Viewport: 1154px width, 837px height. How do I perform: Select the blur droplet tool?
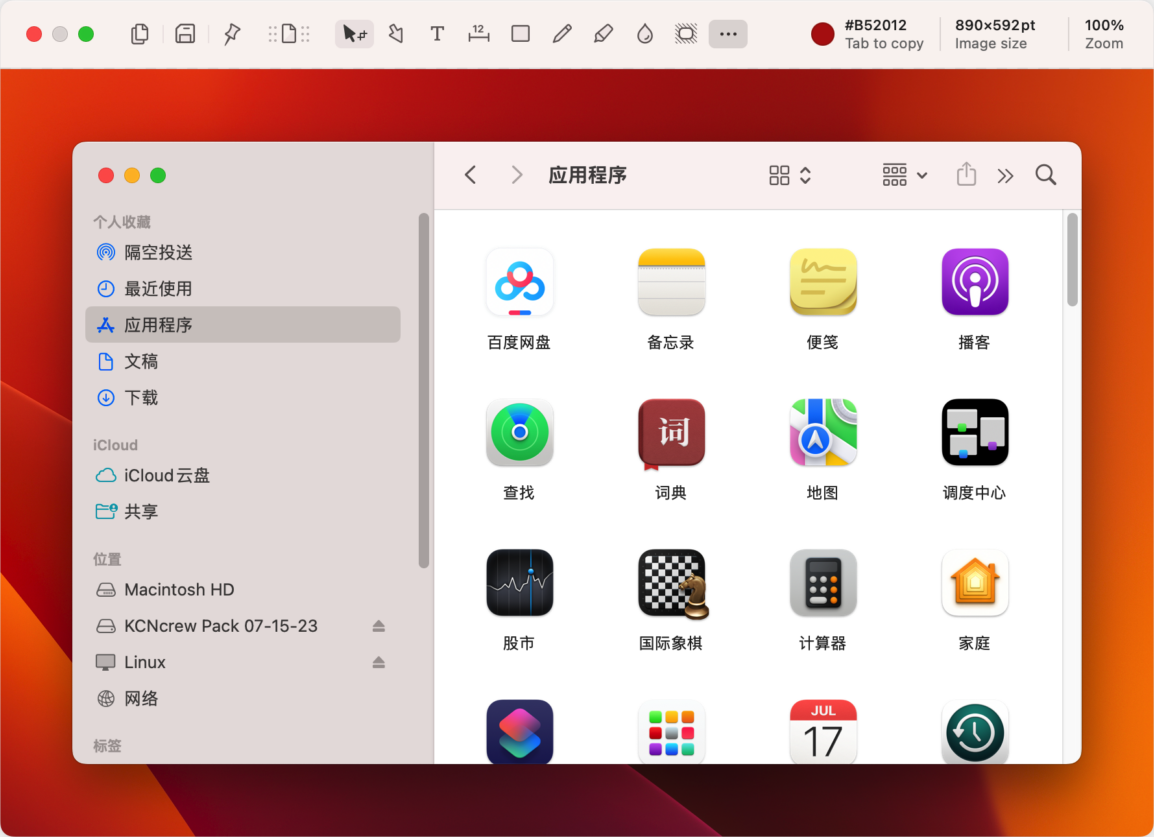click(645, 34)
